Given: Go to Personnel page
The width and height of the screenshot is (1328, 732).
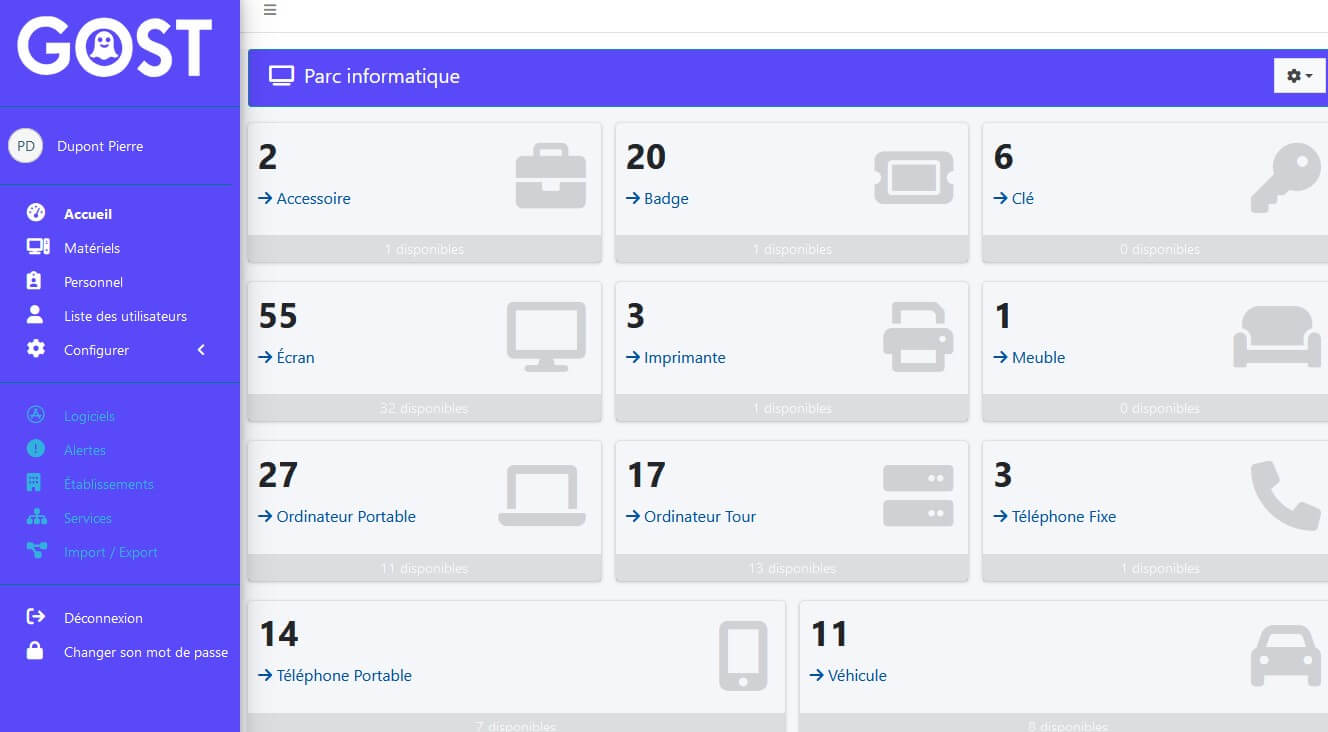Looking at the screenshot, I should (93, 282).
